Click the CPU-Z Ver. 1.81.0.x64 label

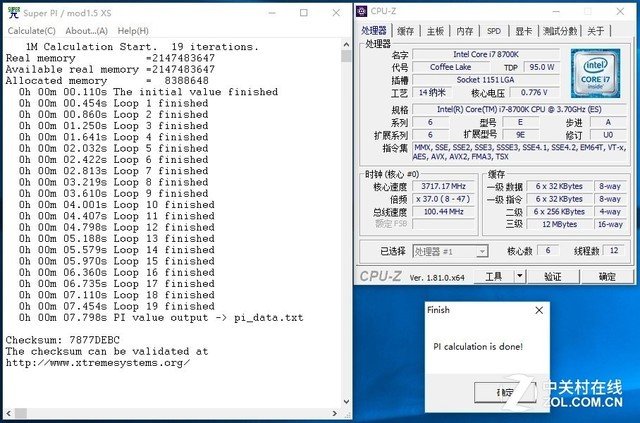point(437,278)
